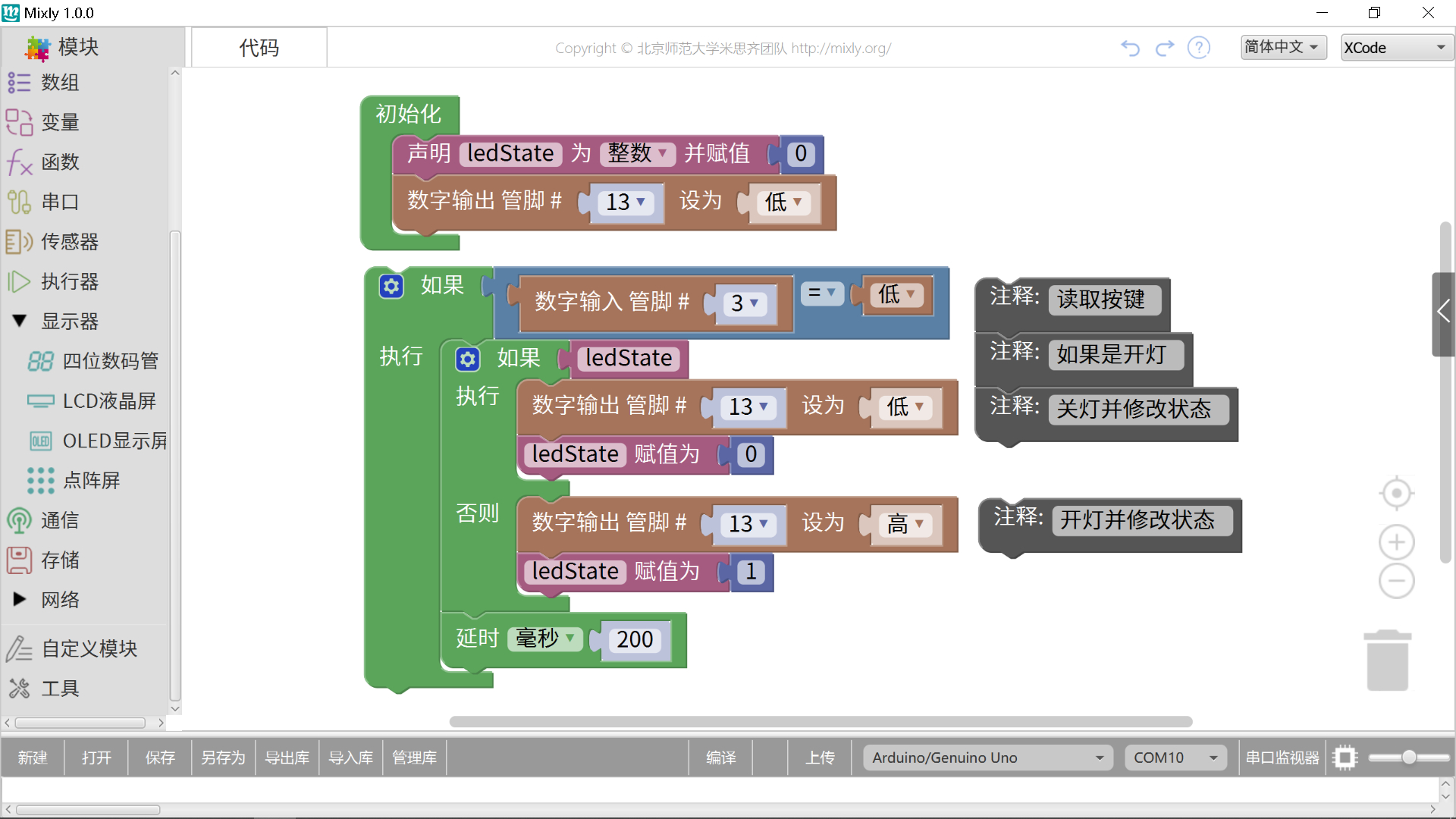Zoom out of the block workspace
This screenshot has height=819, width=1456.
(1396, 581)
